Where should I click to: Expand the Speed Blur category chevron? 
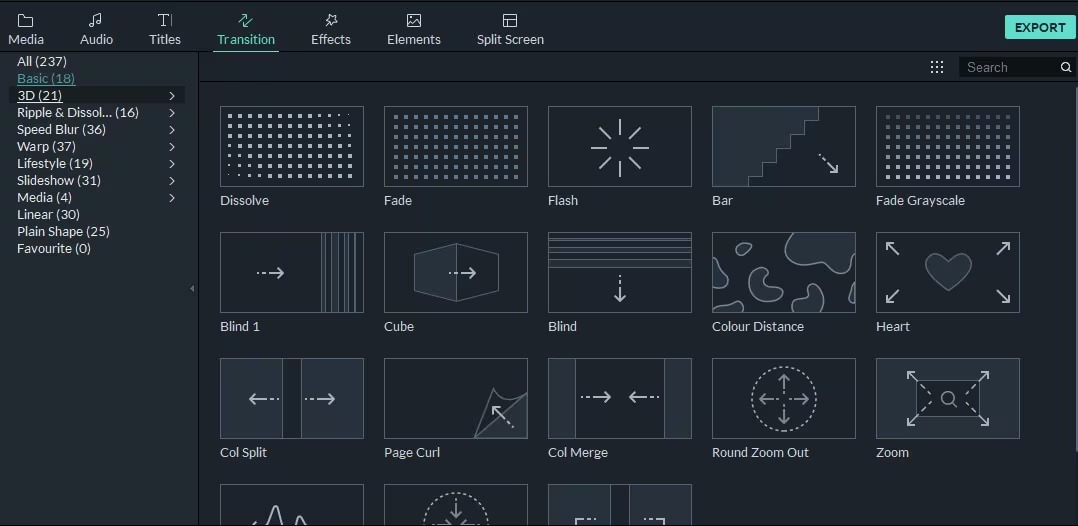(172, 129)
